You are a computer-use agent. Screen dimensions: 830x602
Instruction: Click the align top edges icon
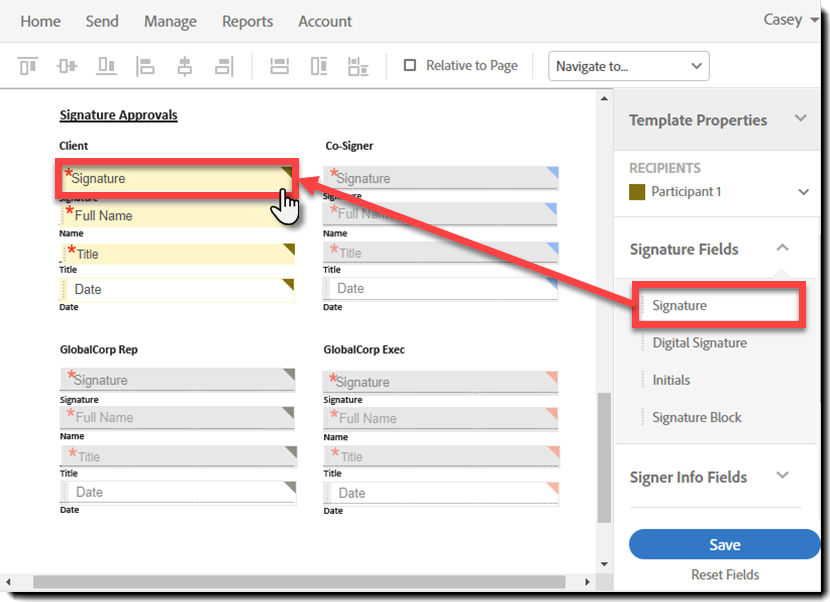(x=28, y=66)
